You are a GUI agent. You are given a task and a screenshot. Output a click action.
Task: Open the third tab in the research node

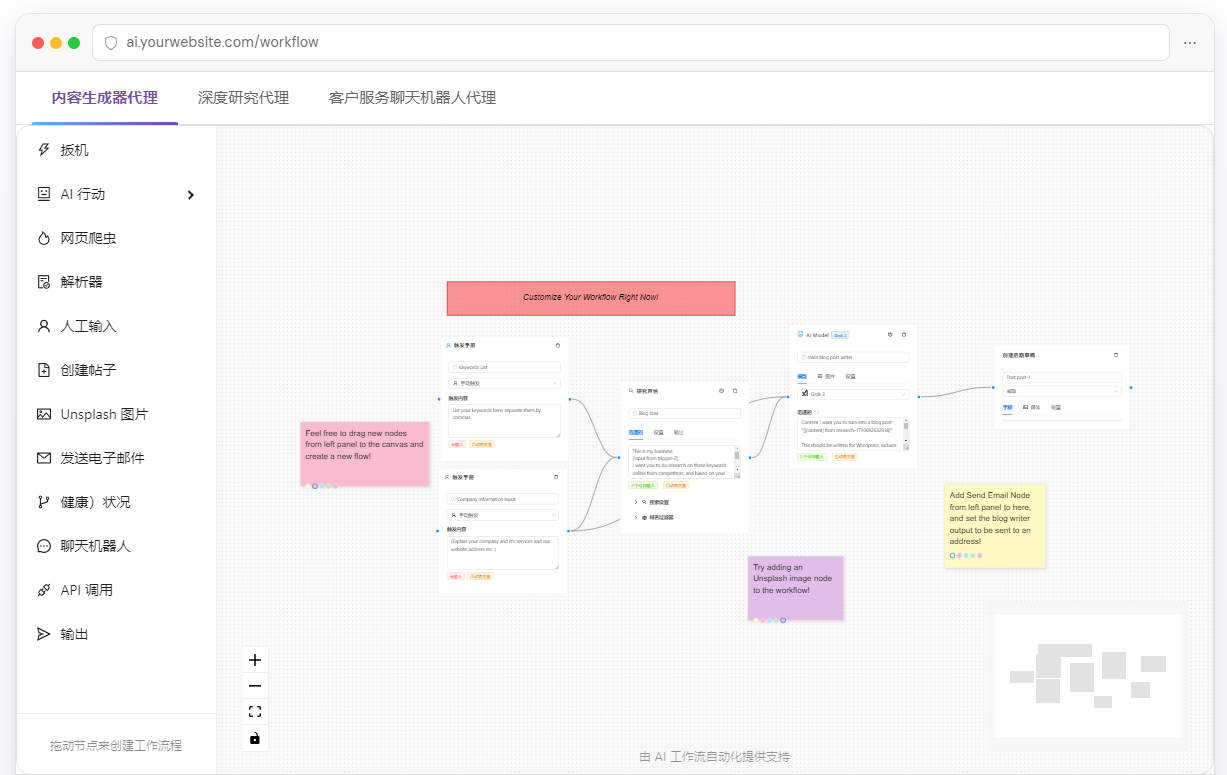point(678,432)
